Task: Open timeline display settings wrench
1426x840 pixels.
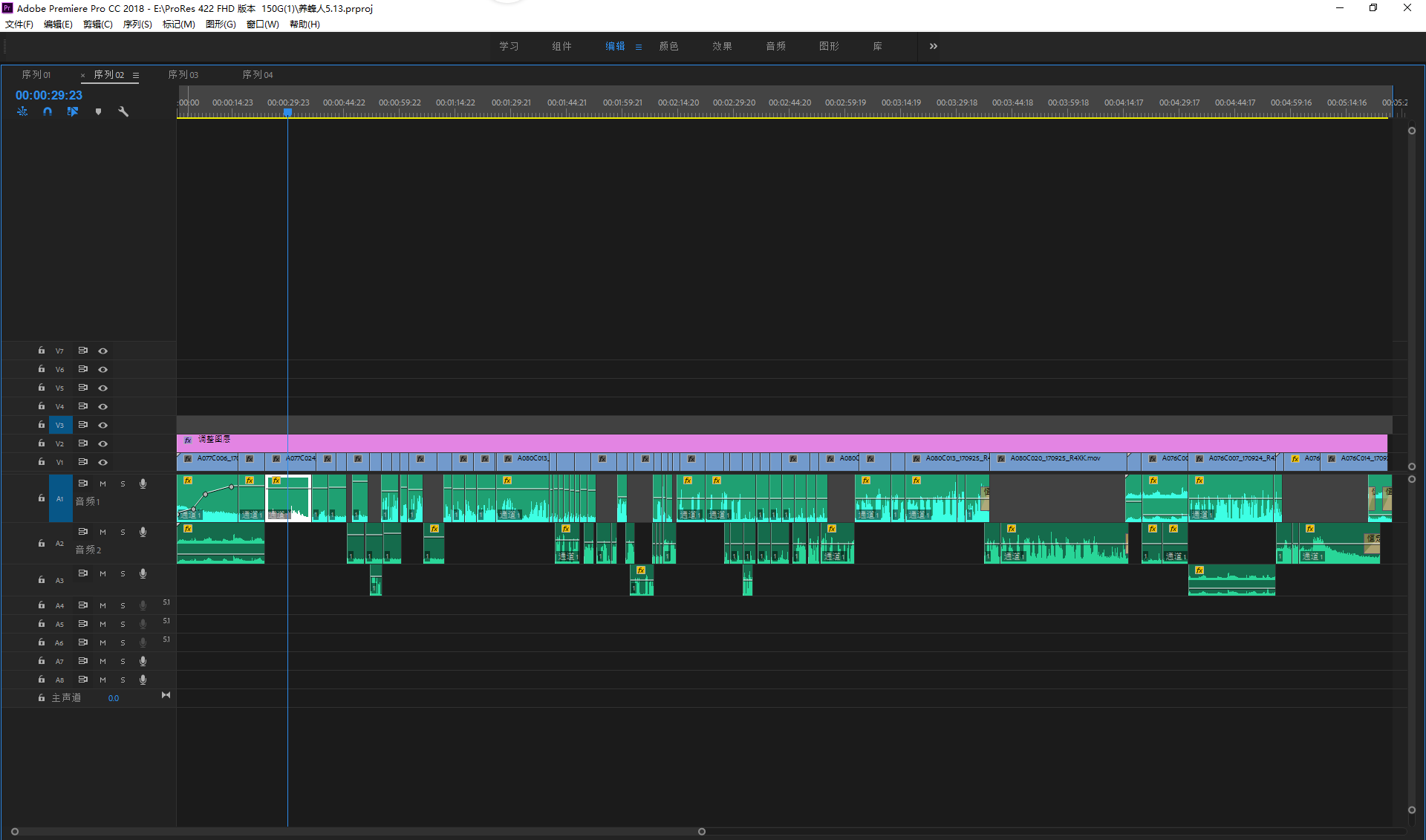Action: coord(123,111)
